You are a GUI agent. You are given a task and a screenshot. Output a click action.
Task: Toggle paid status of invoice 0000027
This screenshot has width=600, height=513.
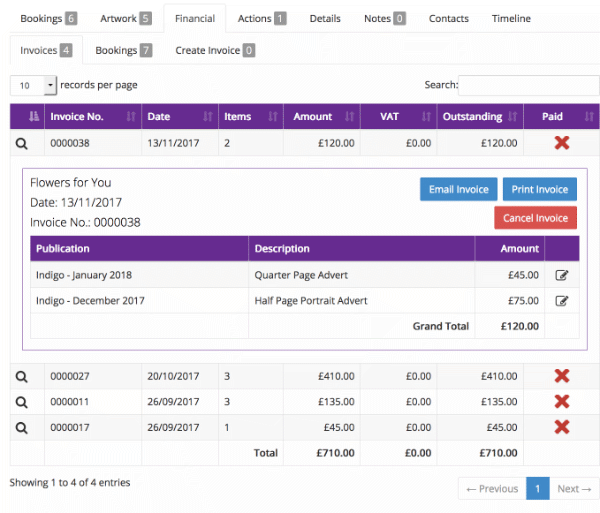coord(561,376)
